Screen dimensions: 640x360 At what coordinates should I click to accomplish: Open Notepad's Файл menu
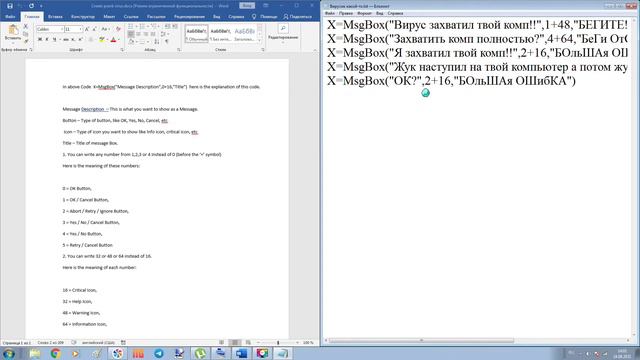[330, 13]
